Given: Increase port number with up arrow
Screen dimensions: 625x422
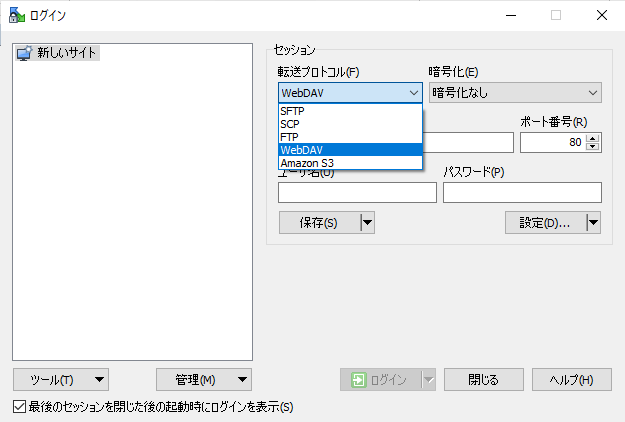Looking at the screenshot, I should [x=593, y=138].
